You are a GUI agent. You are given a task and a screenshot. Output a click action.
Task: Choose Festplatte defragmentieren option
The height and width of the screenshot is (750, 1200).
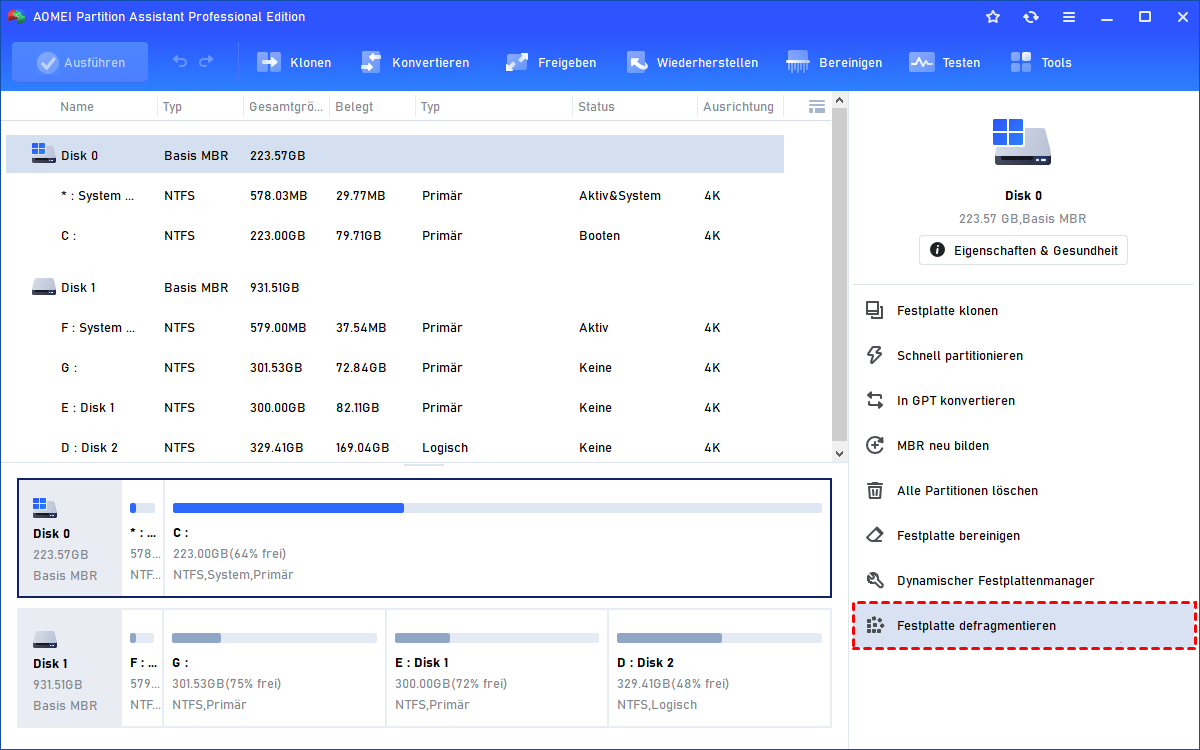click(x=1024, y=626)
